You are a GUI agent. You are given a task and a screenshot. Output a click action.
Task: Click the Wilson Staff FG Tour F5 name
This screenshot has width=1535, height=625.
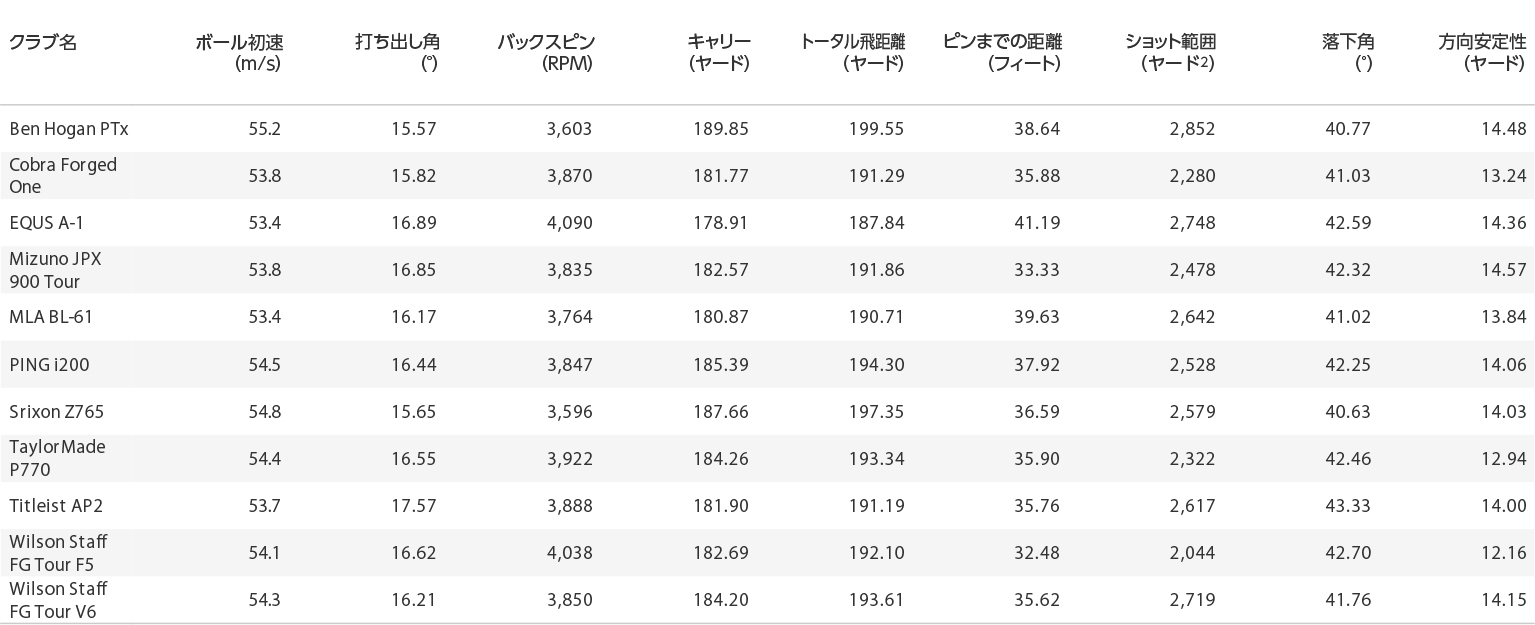(58, 553)
